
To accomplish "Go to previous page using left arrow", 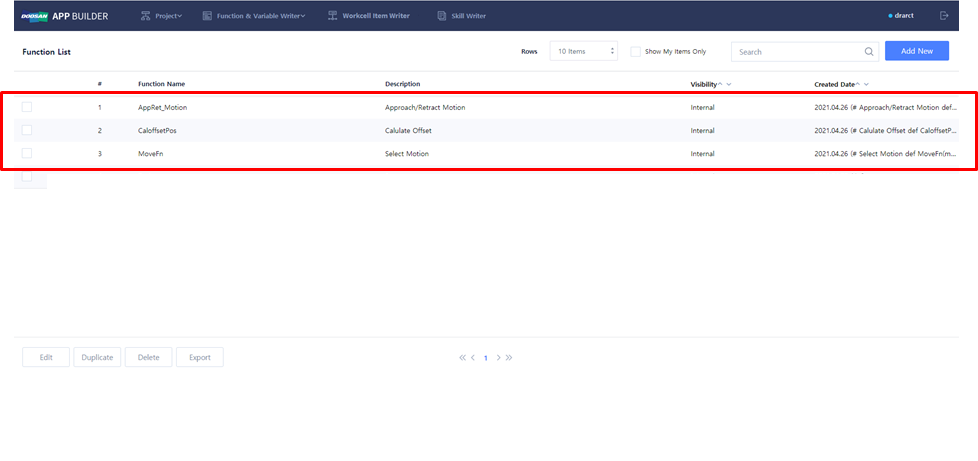I will (473, 357).
